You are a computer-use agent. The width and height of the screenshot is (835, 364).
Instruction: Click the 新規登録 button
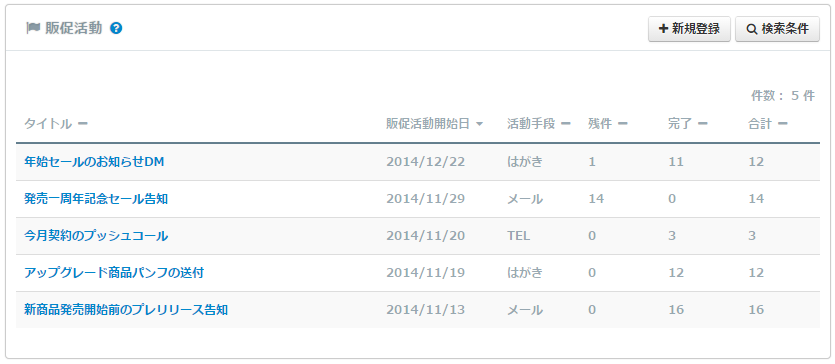point(689,29)
